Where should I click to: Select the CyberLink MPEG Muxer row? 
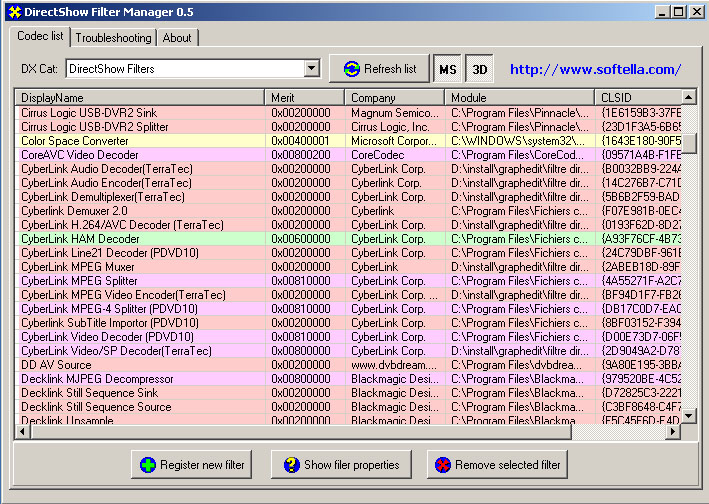(348, 267)
